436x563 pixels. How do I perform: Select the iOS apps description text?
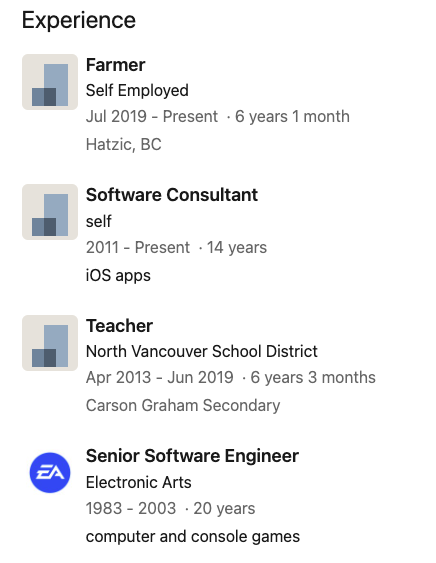coord(118,276)
